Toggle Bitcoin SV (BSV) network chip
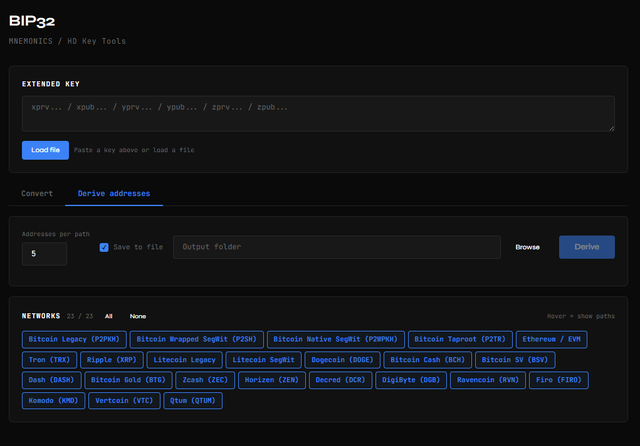This screenshot has height=446, width=640. (515, 360)
